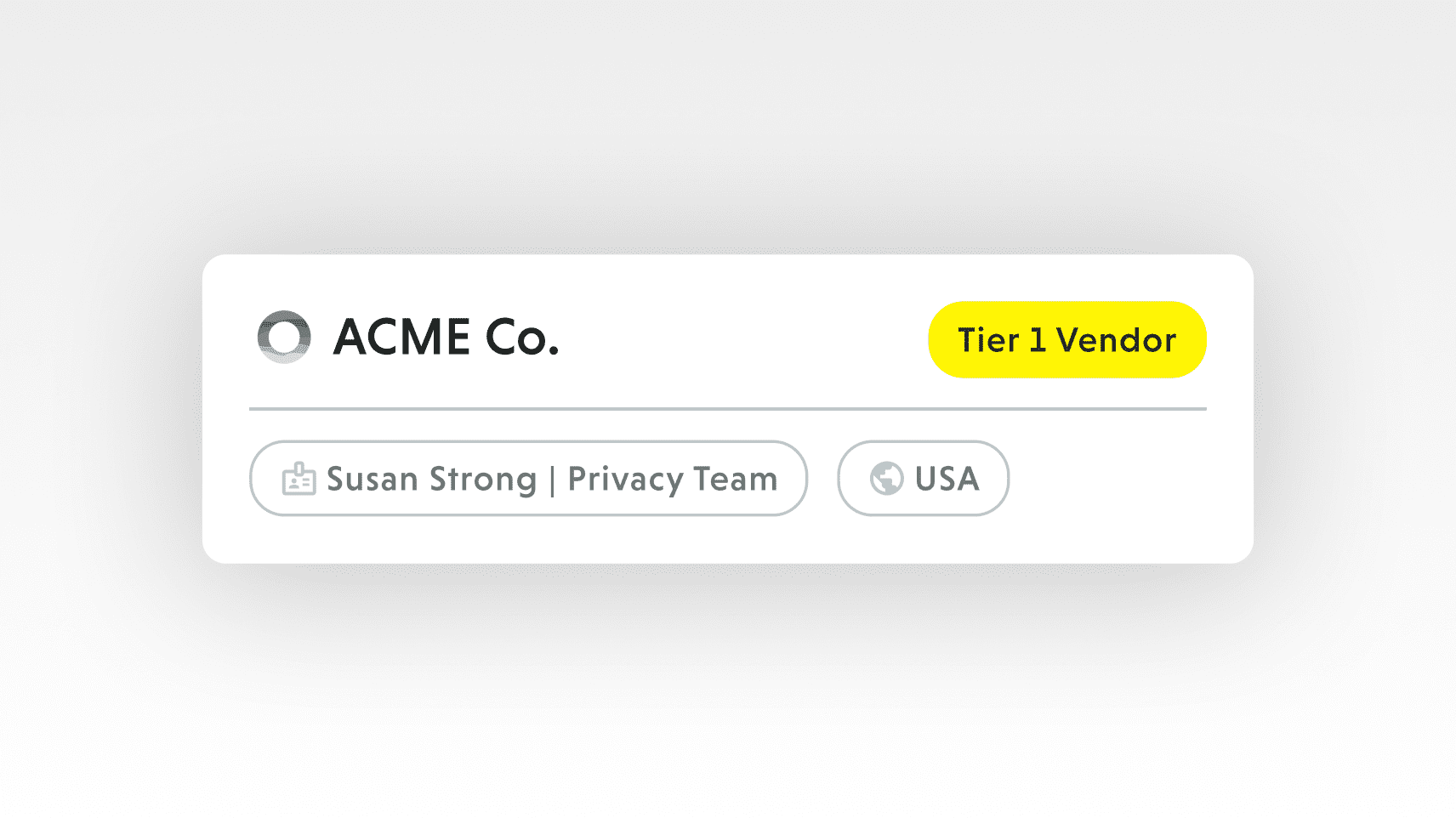This screenshot has height=818, width=1456.
Task: Click the word "ACME" in the title
Action: coord(401,337)
